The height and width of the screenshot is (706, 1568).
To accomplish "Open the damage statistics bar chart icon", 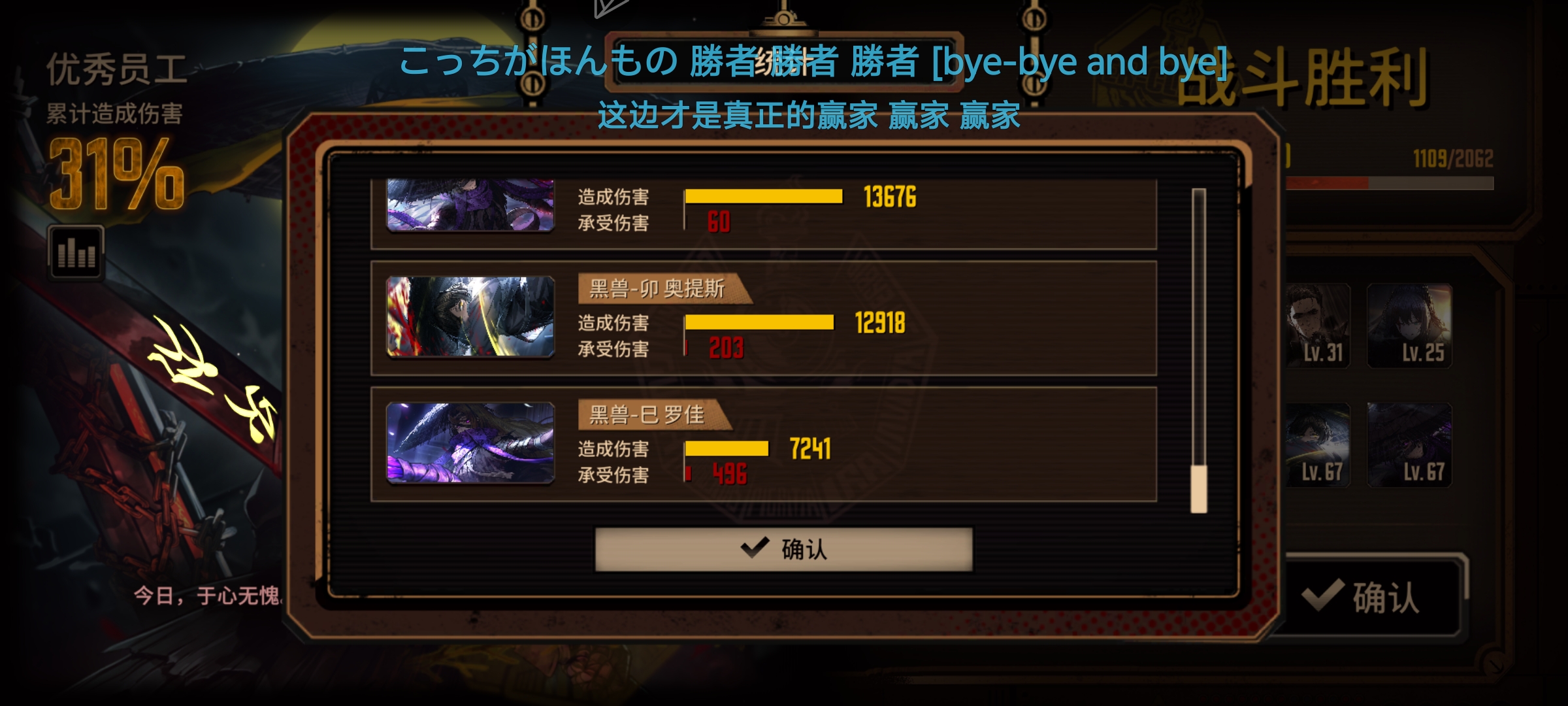I will tap(76, 252).
